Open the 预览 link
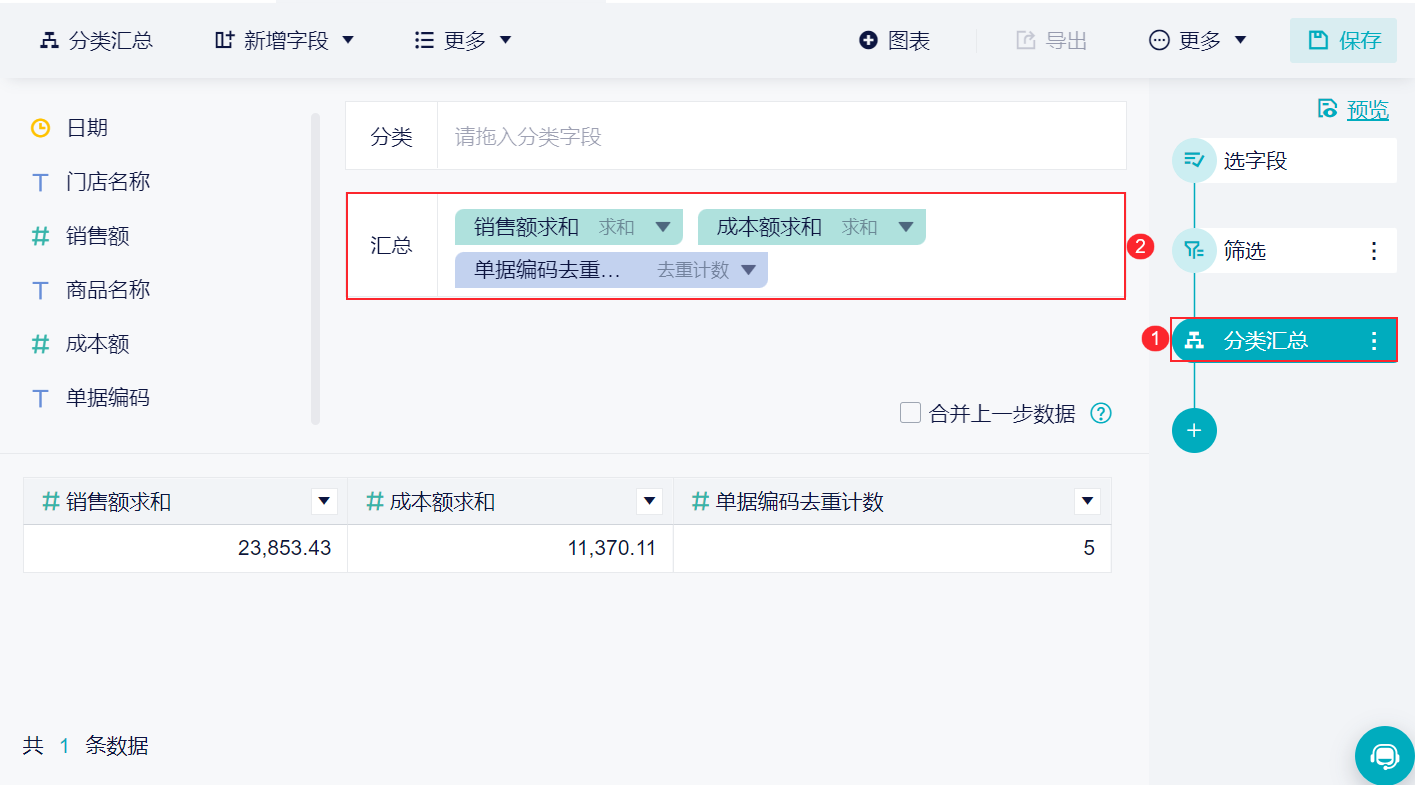Viewport: 1415px width, 785px height. (1367, 110)
